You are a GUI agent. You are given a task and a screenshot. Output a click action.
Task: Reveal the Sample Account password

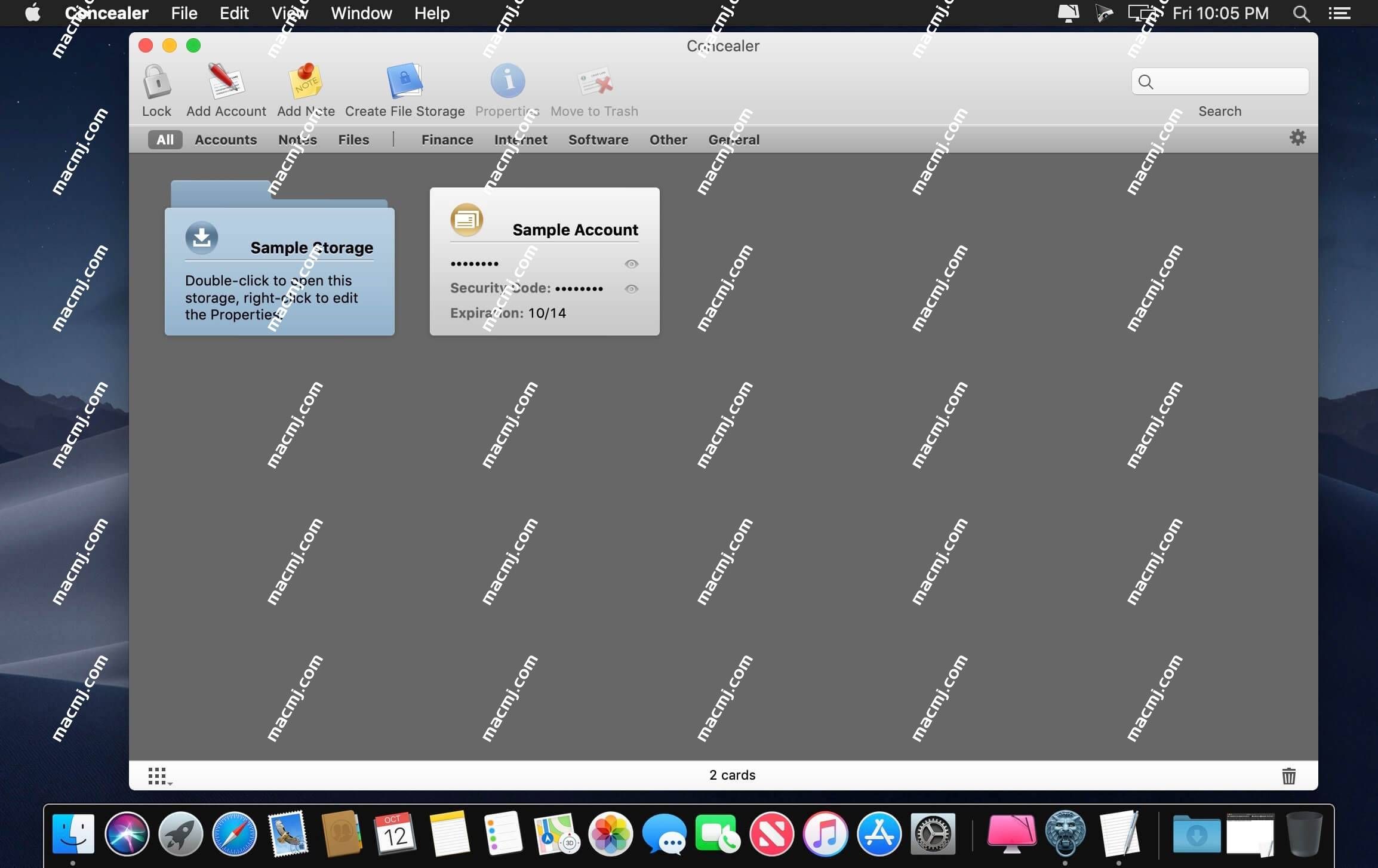click(x=631, y=264)
